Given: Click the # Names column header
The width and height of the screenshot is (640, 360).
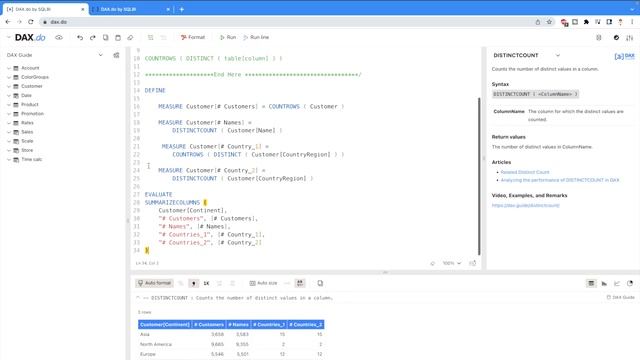Looking at the screenshot, I should 238,324.
